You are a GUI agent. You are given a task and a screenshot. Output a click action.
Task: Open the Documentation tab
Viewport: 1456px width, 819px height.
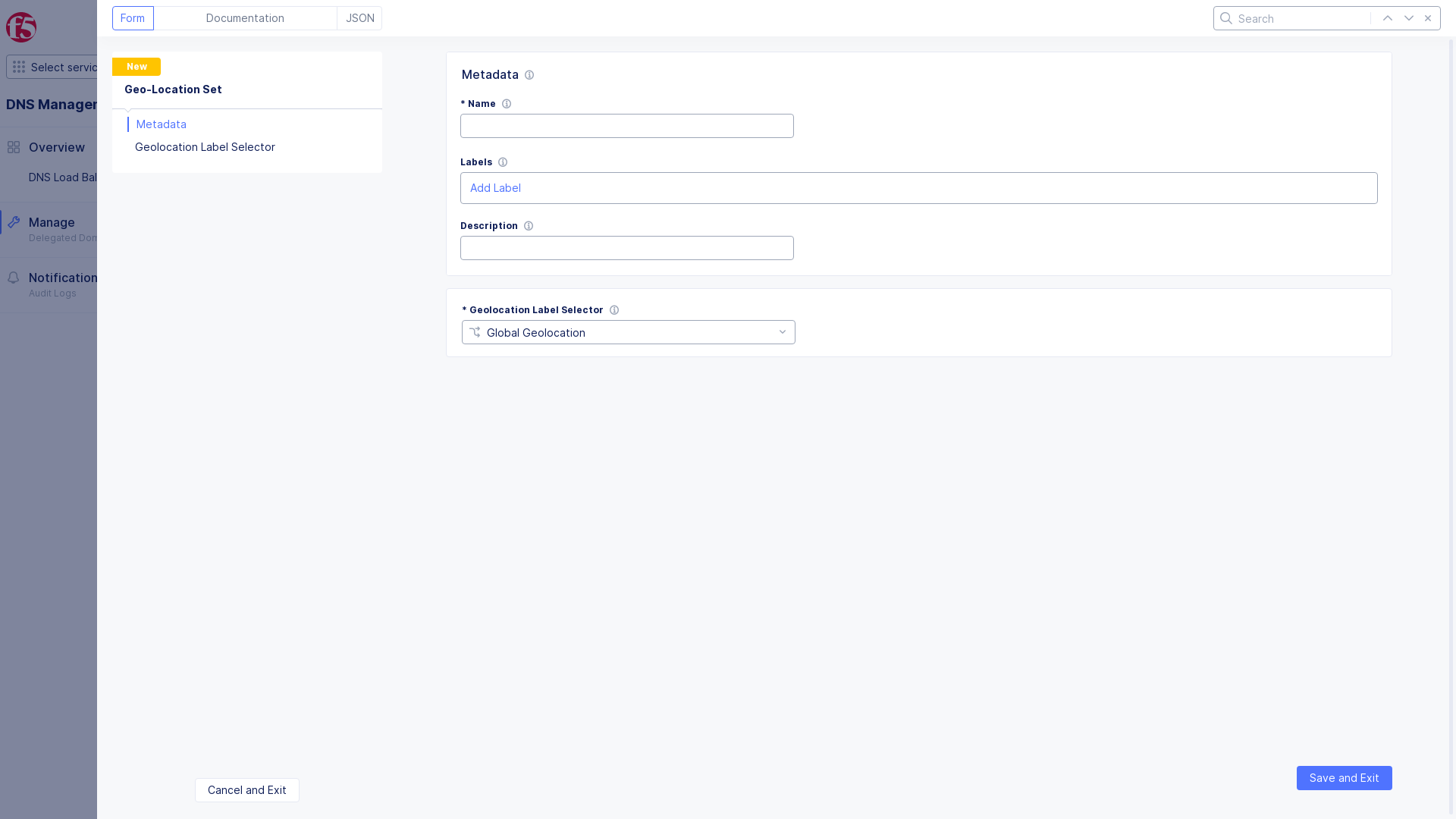pyautogui.click(x=245, y=17)
